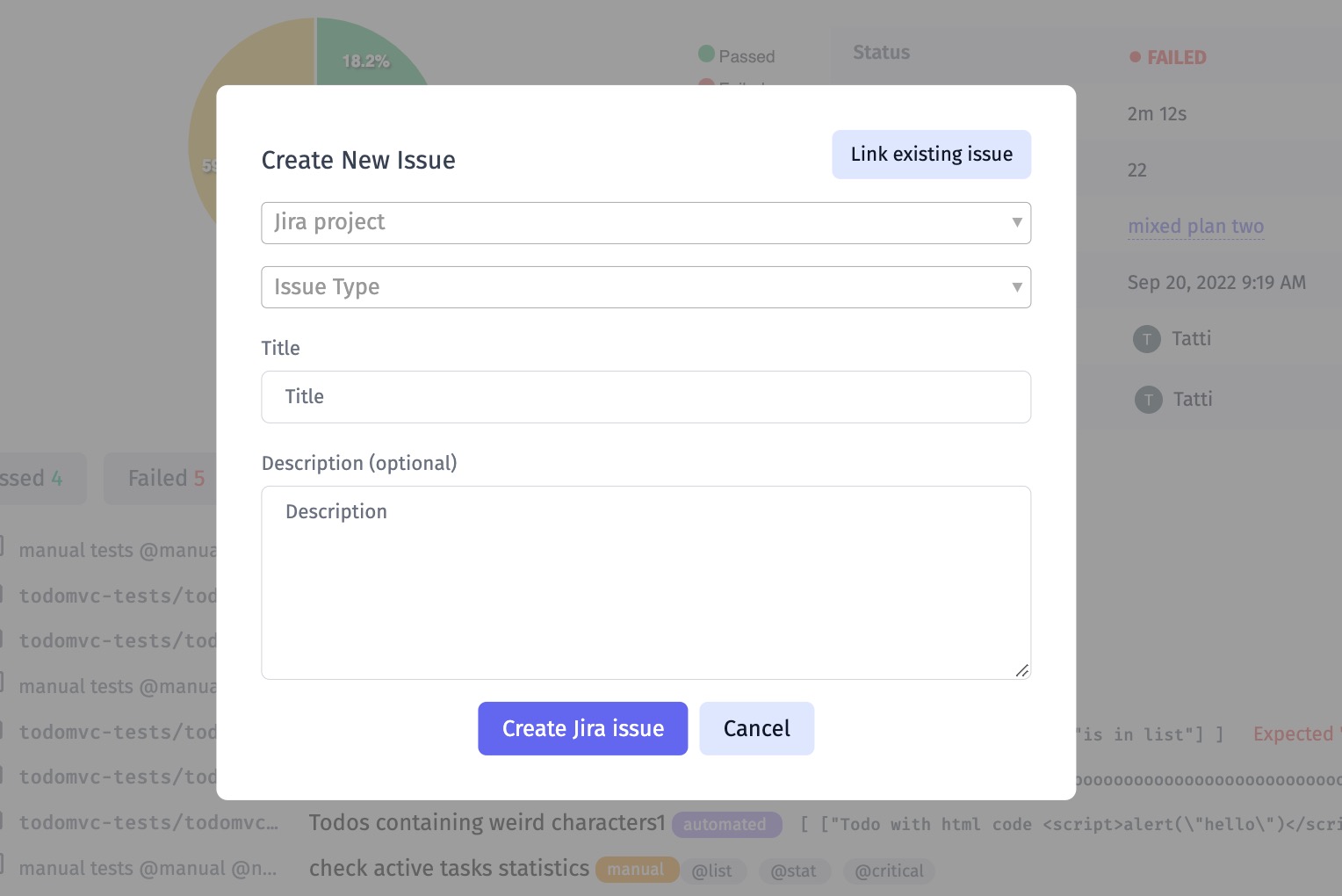Click the @list tag
The image size is (1342, 896).
tap(712, 871)
